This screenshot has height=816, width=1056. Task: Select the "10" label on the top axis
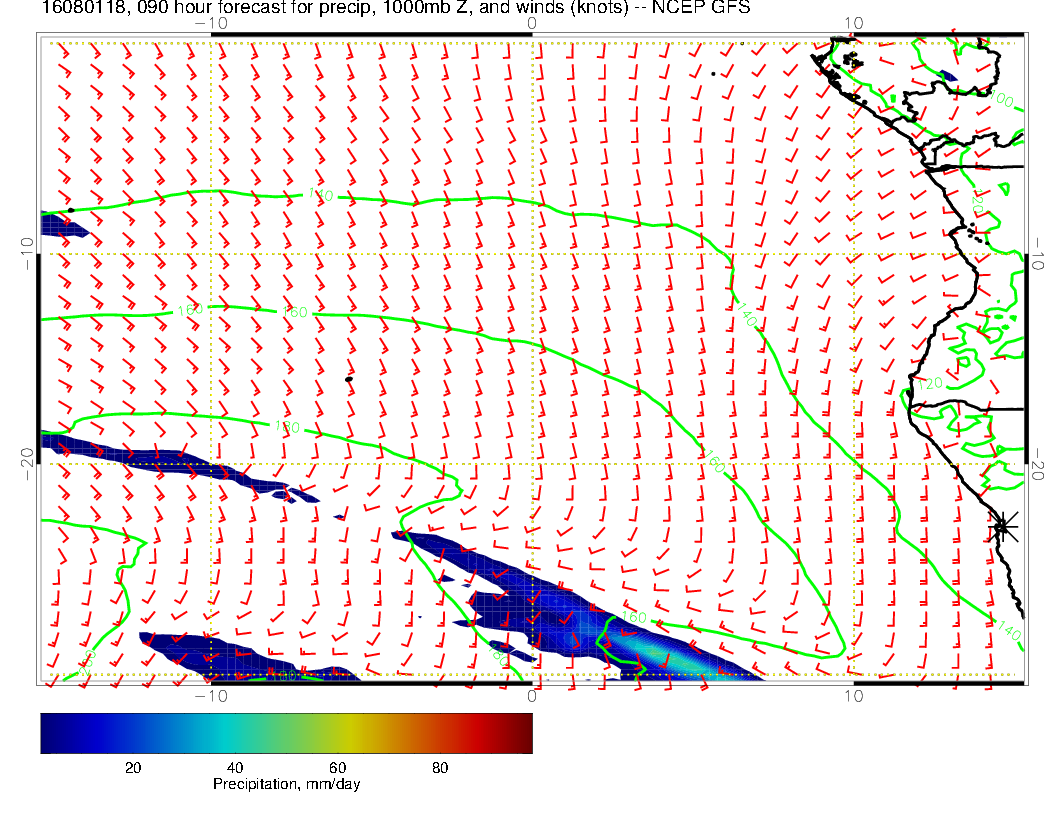[x=853, y=23]
